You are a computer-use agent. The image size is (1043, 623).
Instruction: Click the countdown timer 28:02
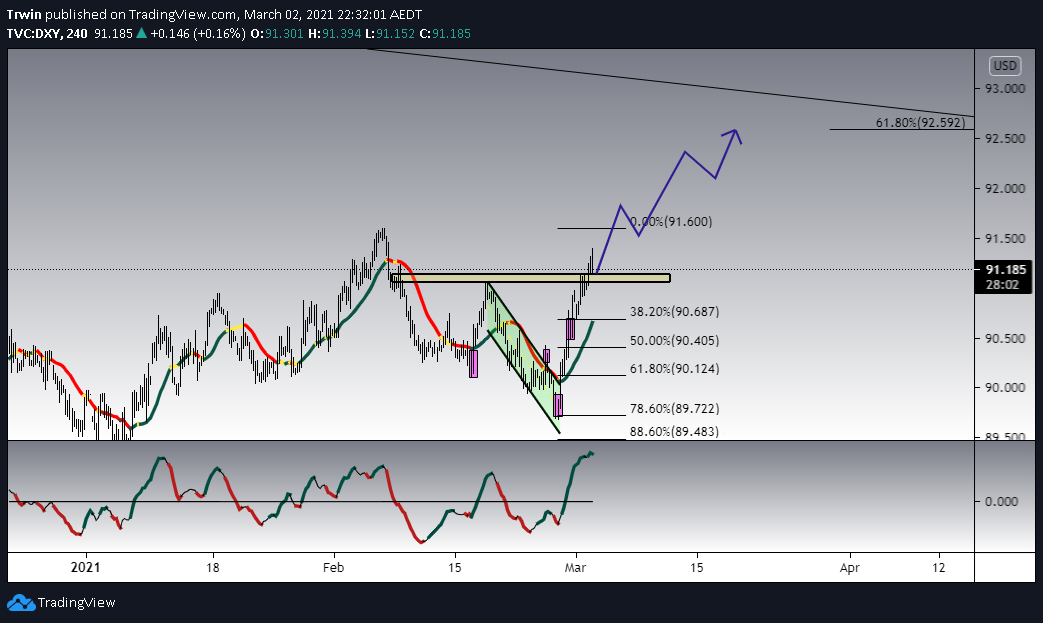click(x=1002, y=285)
